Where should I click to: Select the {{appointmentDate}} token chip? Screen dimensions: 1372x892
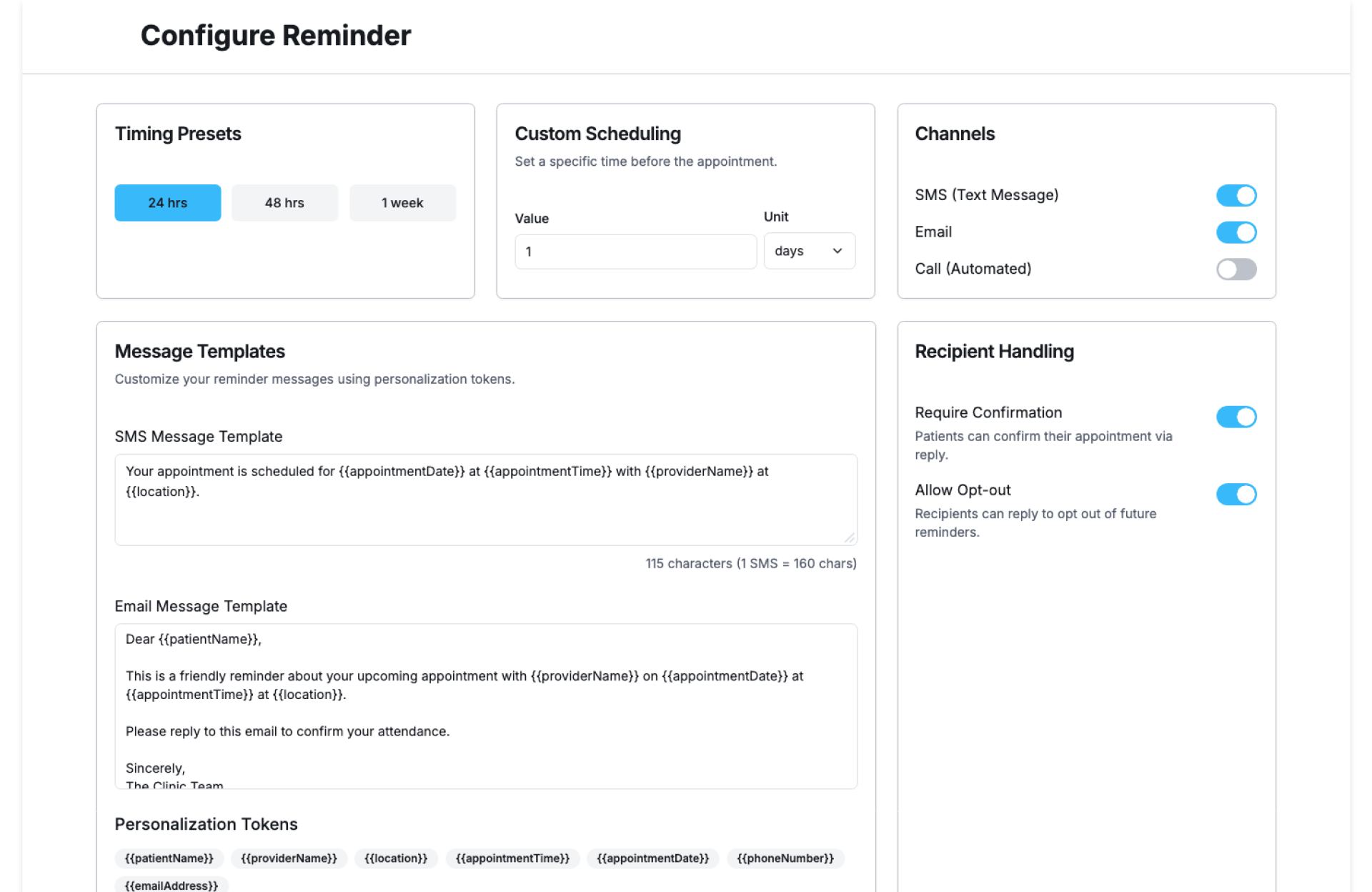pos(652,858)
